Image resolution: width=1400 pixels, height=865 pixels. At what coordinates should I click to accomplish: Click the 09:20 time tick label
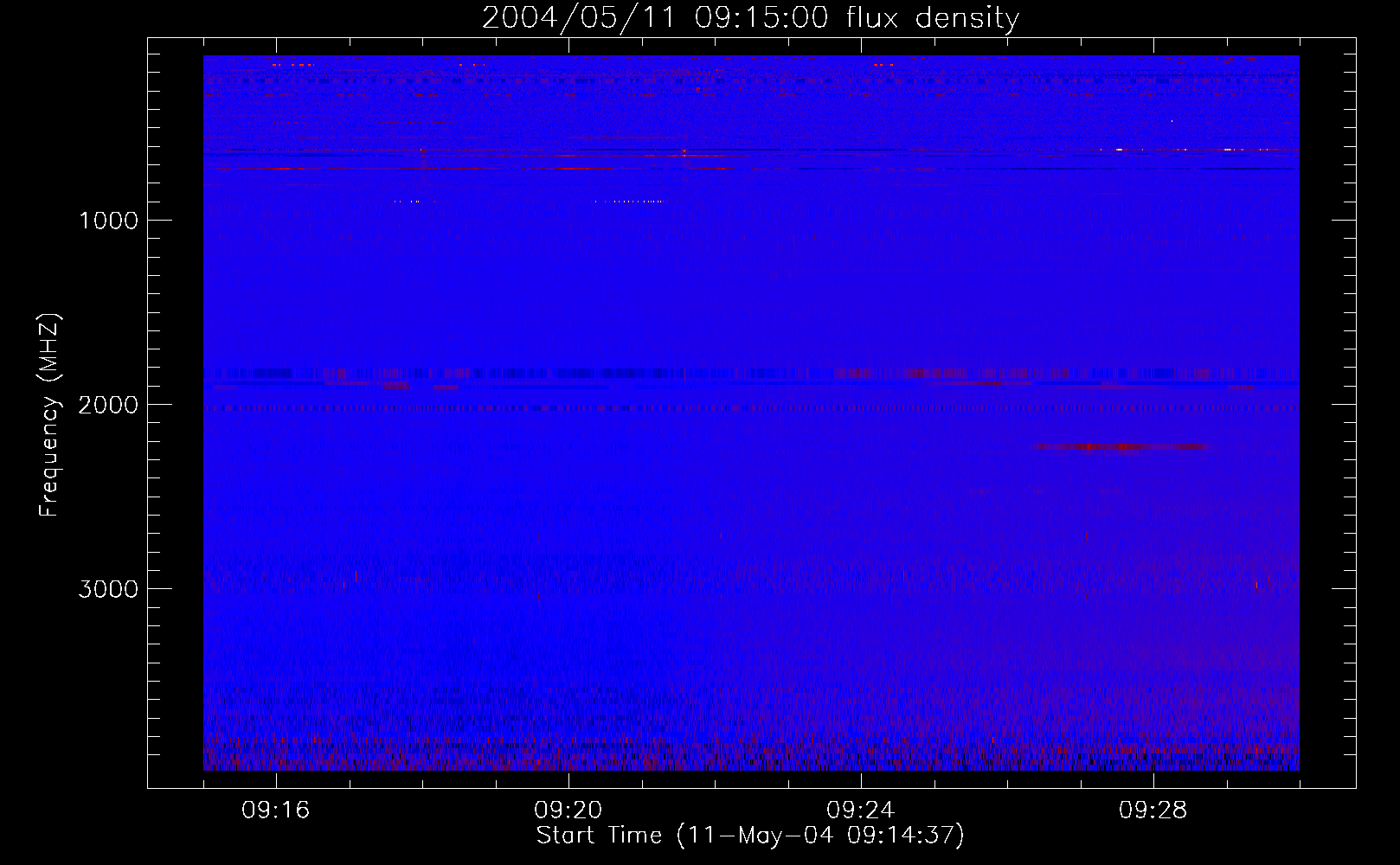point(568,811)
